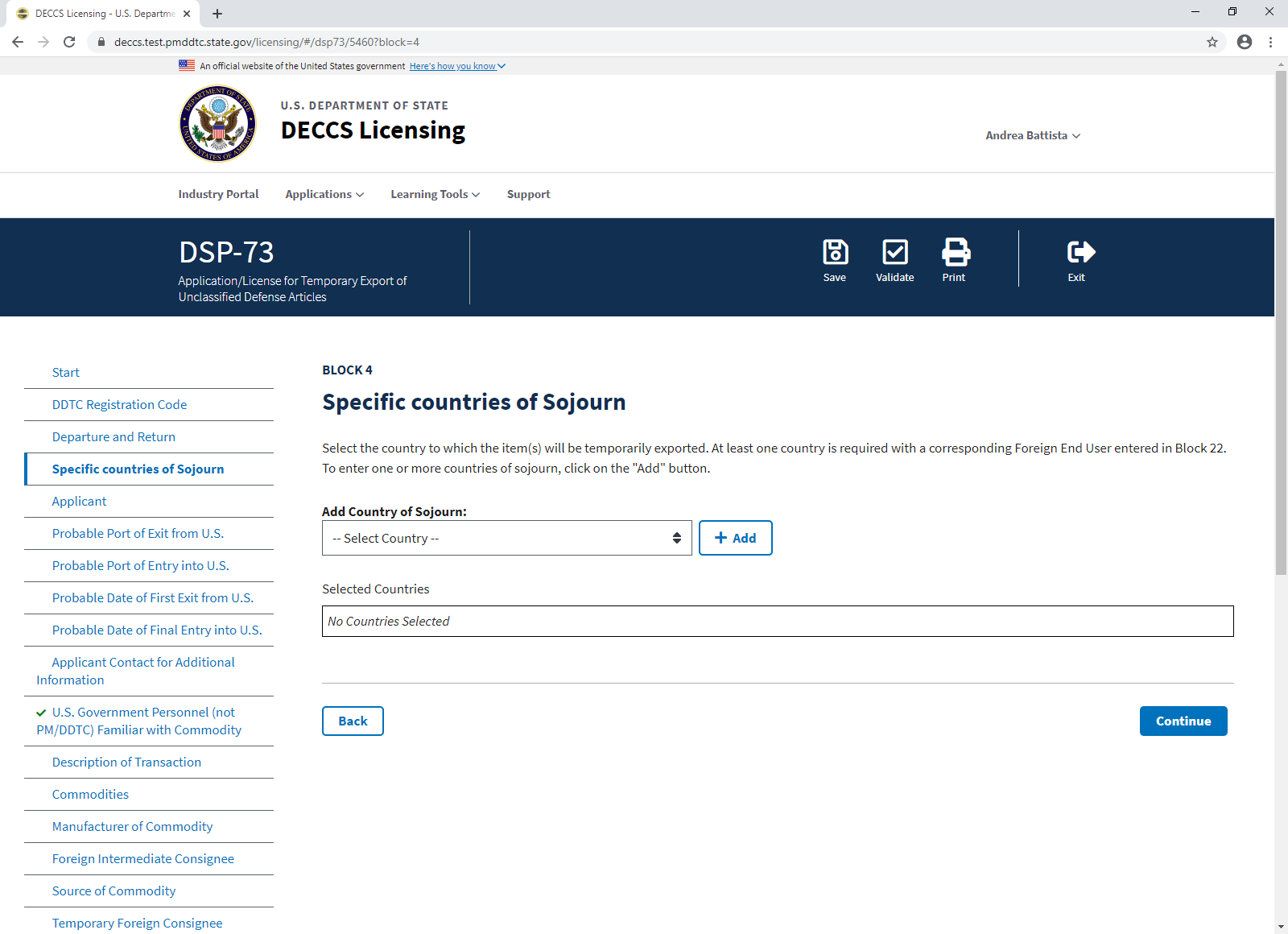Click the Print icon
The image size is (1288, 934).
[956, 252]
